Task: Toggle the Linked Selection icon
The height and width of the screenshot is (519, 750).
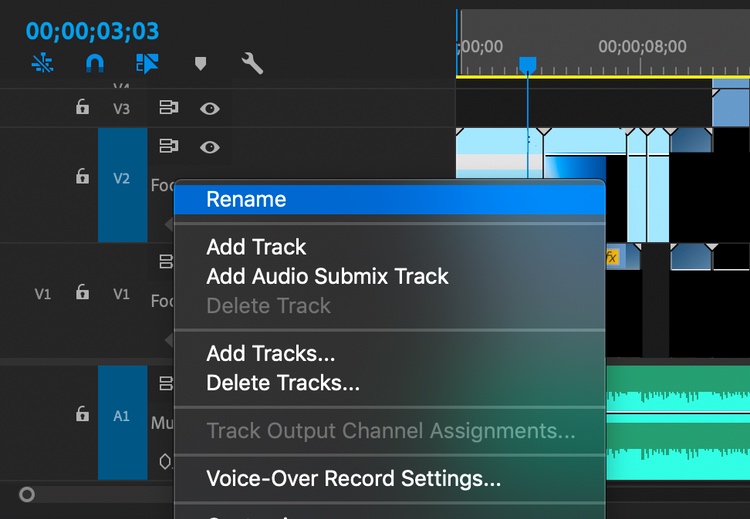Action: pyautogui.click(x=147, y=64)
